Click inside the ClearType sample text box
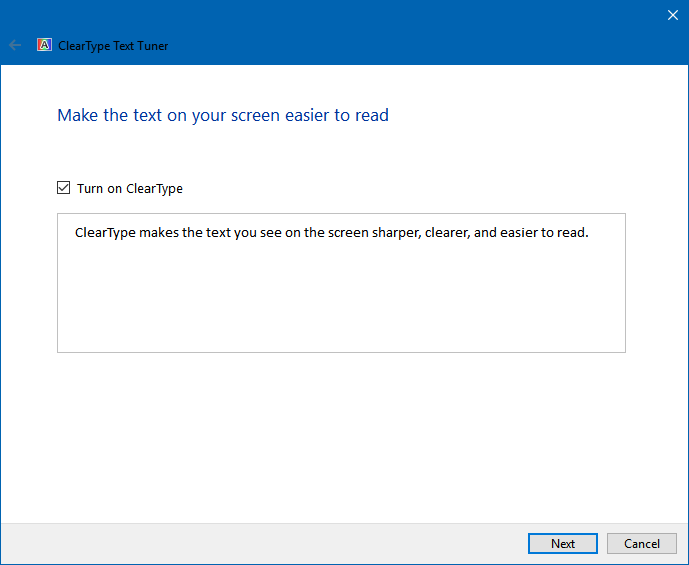Screen dimensions: 689x565 pos(341,283)
